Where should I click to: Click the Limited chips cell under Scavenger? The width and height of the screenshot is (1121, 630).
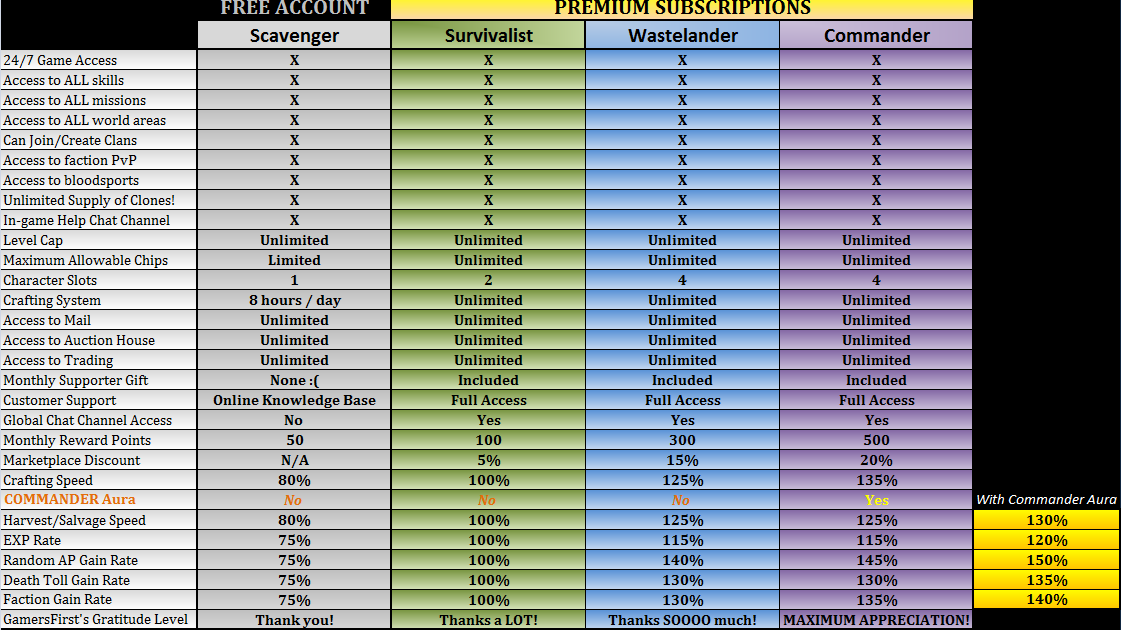tap(294, 260)
